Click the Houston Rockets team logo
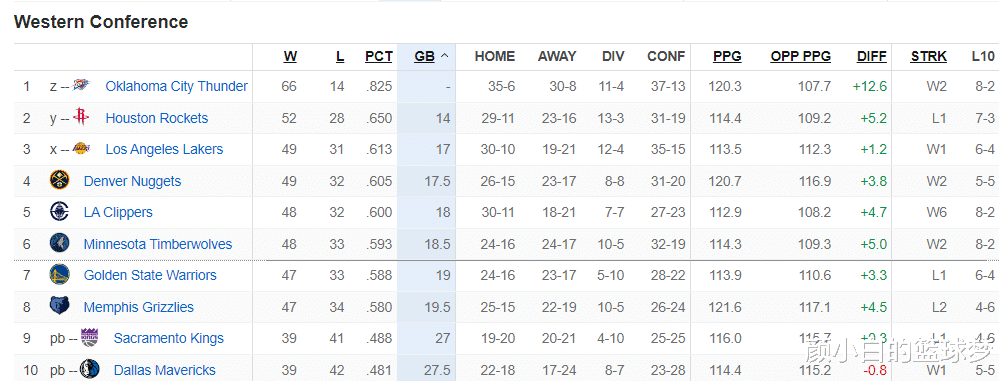This screenshot has height=381, width=1007. [81, 116]
